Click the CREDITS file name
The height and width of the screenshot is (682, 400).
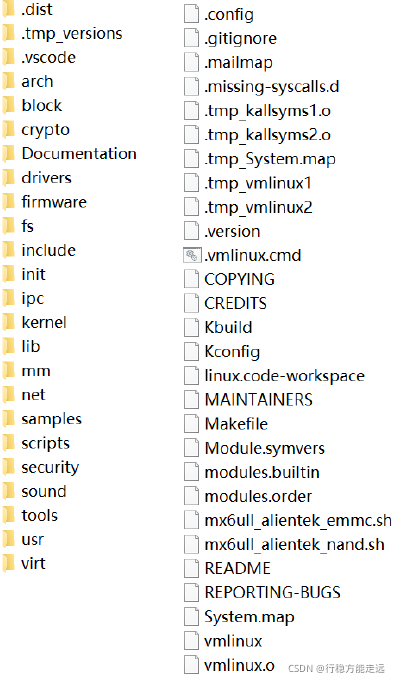coord(236,303)
